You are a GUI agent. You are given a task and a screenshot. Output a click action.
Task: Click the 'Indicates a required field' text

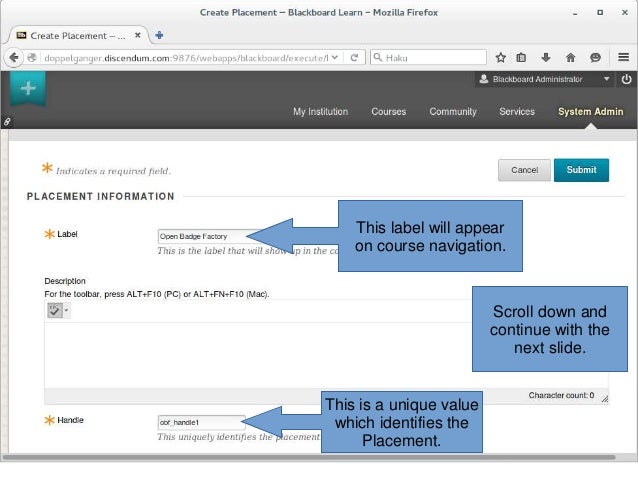113,171
